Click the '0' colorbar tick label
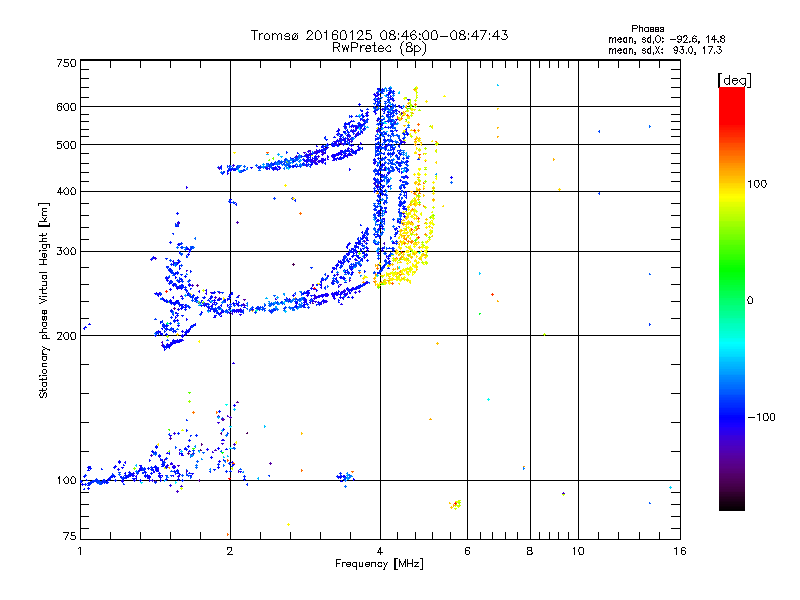 [x=750, y=301]
